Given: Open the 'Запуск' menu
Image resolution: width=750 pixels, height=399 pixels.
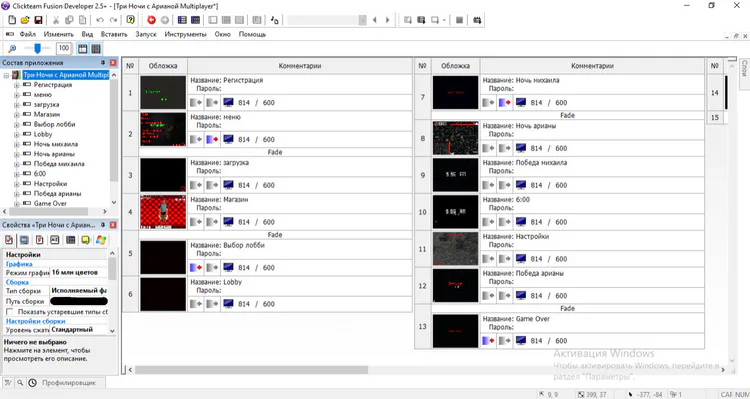Looking at the screenshot, I should [x=146, y=34].
